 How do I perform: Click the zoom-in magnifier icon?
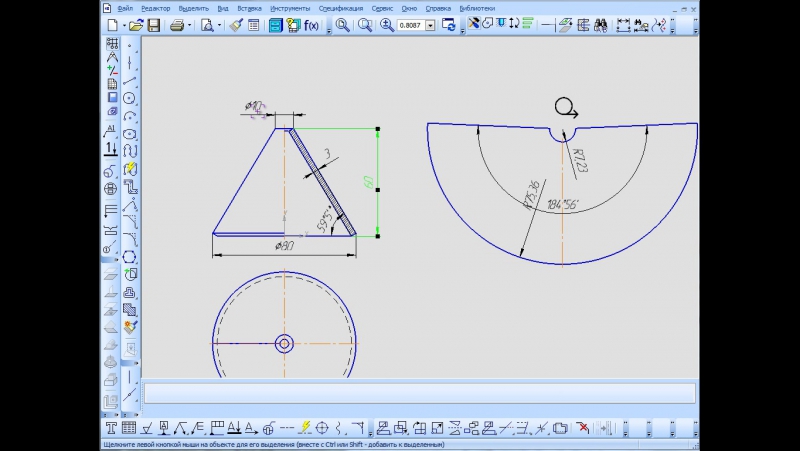pyautogui.click(x=387, y=25)
